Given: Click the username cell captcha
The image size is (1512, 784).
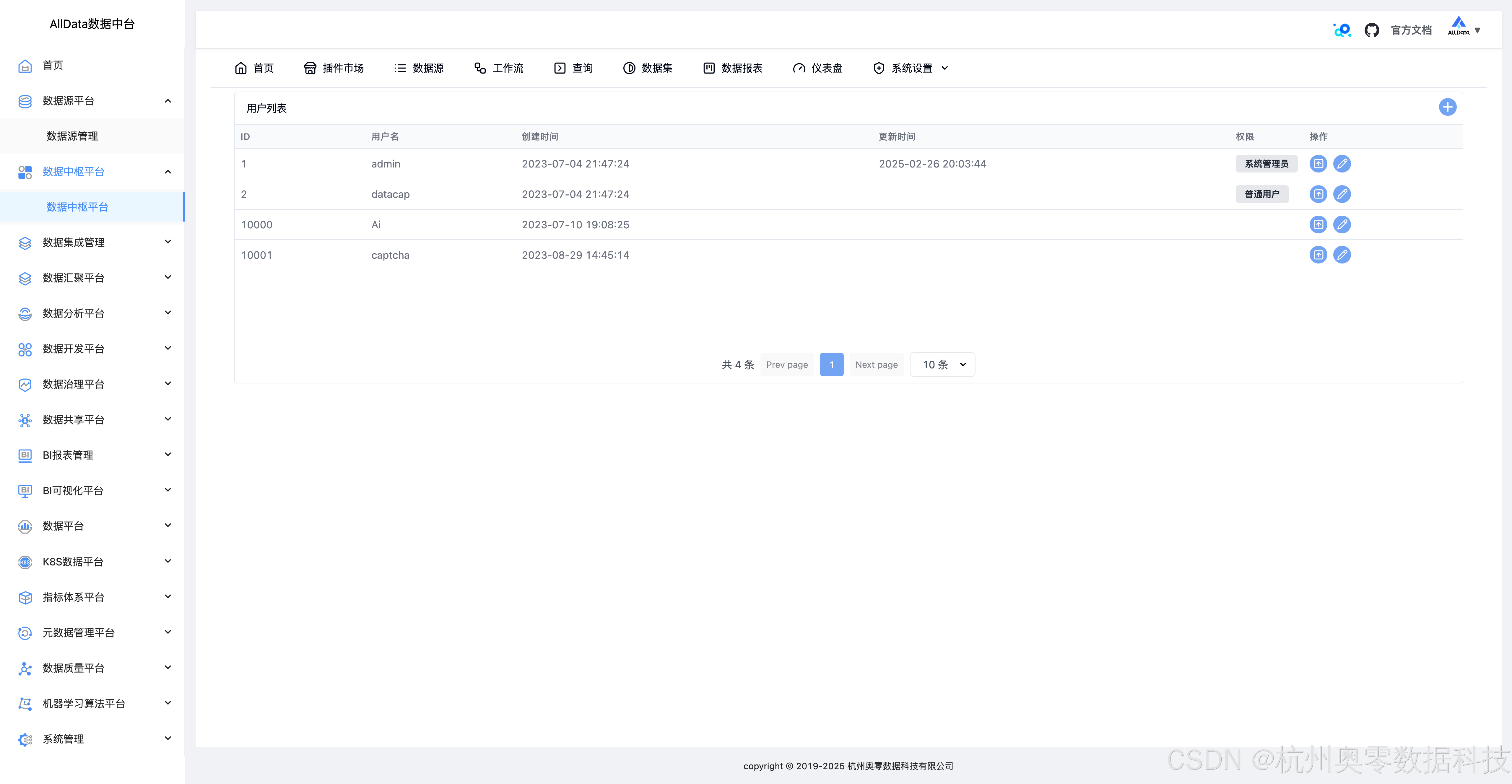Looking at the screenshot, I should [x=390, y=255].
